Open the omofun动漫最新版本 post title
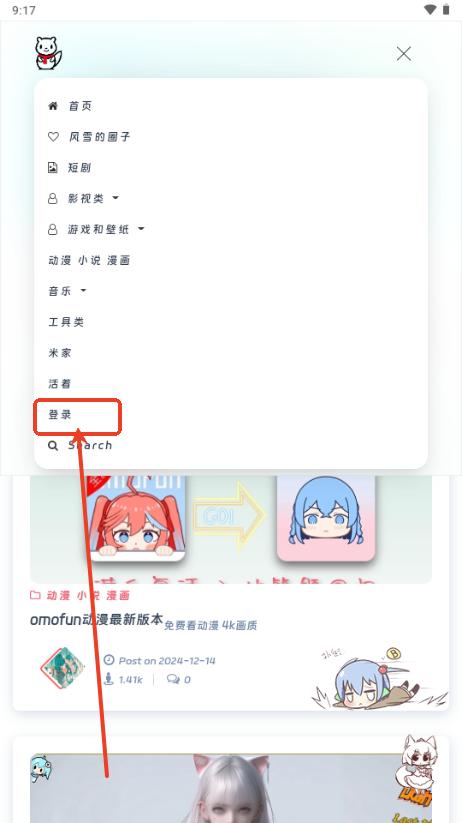Image resolution: width=462 pixels, height=823 pixels. [97, 619]
